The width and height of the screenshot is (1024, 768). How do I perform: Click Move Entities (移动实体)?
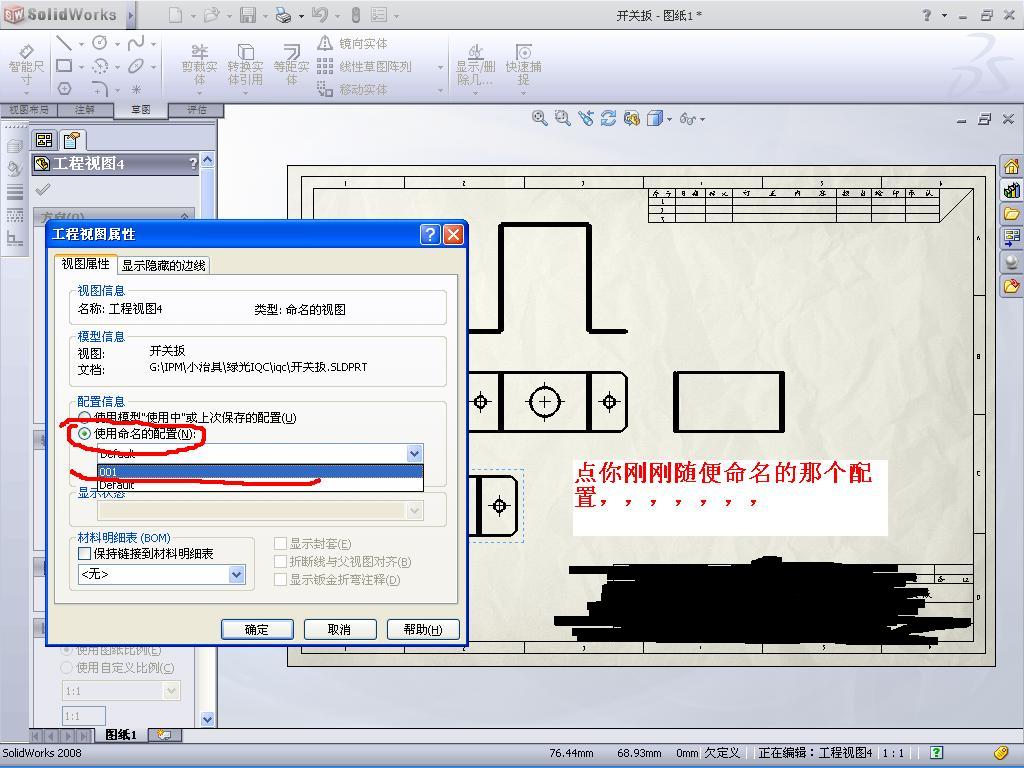tap(353, 89)
